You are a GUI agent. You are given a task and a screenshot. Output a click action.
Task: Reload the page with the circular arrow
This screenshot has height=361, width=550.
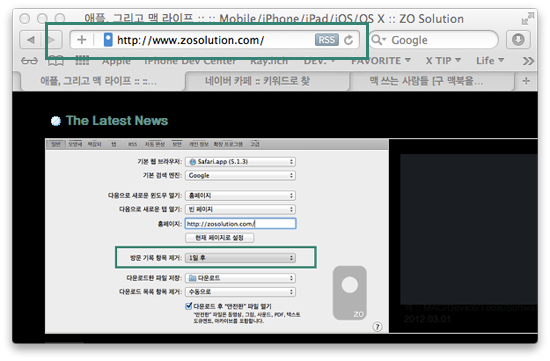point(349,40)
